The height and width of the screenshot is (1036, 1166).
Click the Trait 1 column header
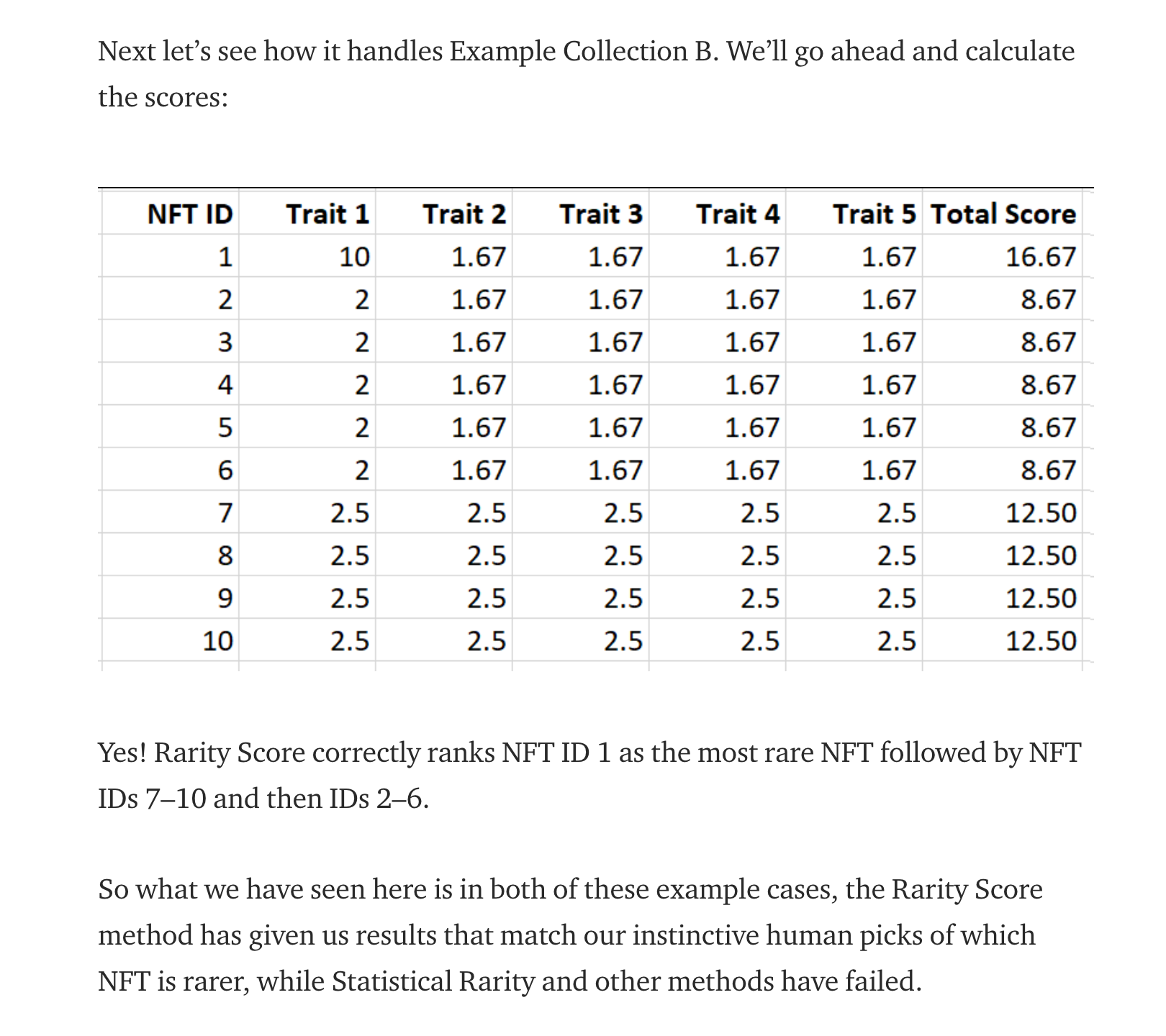(x=327, y=214)
